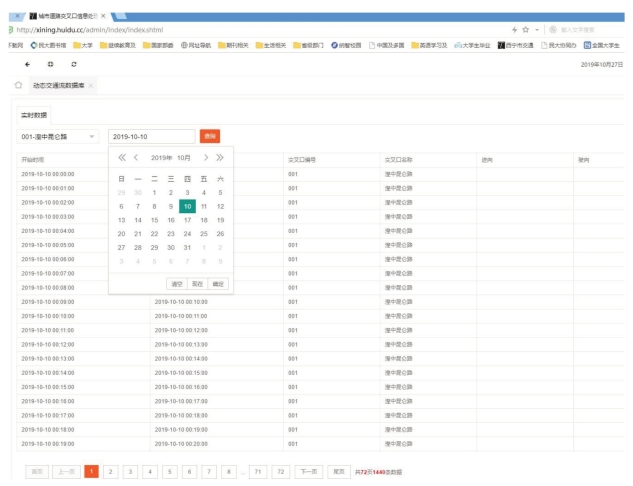Click the back arrow in page toolbar
633x486 pixels.
pos(27,64)
